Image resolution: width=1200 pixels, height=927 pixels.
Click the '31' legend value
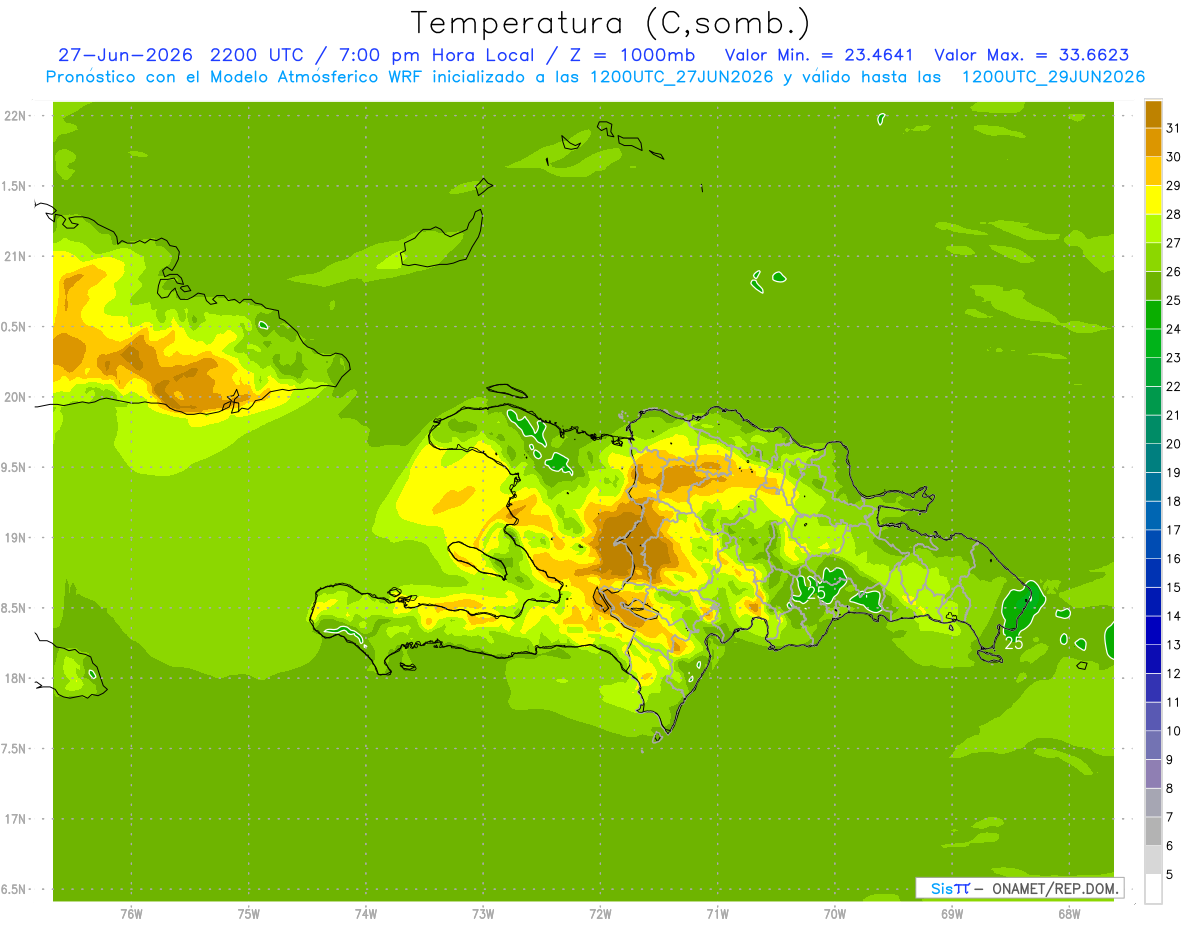(1173, 128)
